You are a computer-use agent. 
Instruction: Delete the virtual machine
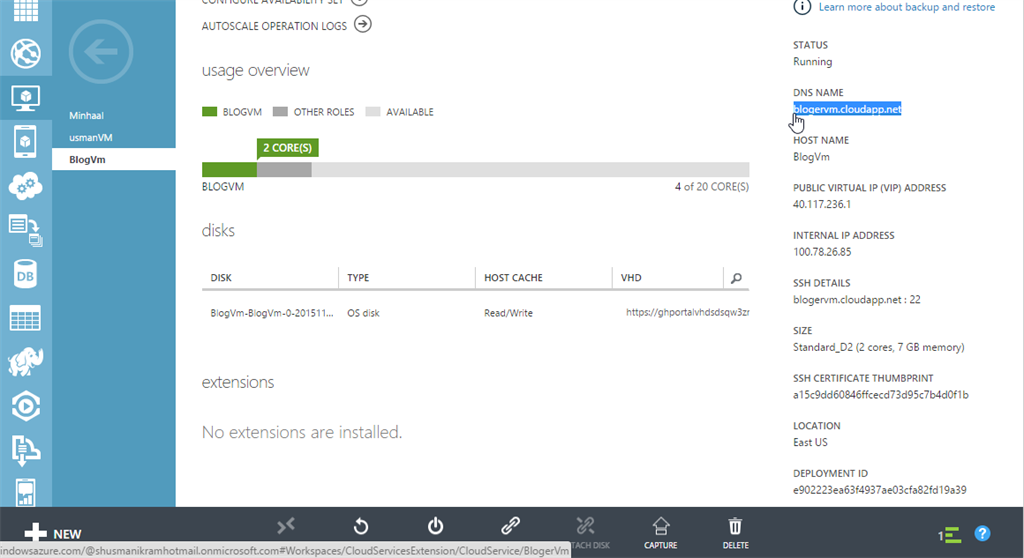click(735, 533)
